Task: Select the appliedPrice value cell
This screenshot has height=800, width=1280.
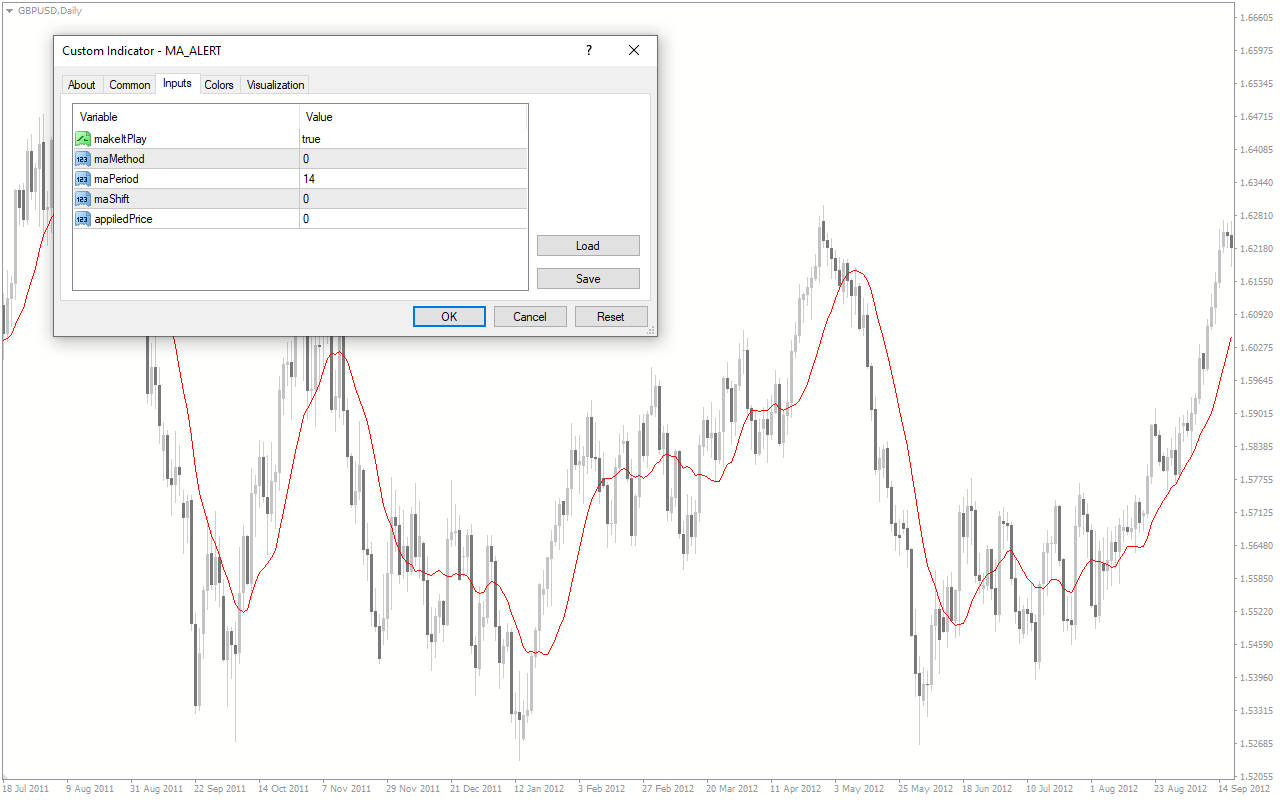Action: click(413, 219)
